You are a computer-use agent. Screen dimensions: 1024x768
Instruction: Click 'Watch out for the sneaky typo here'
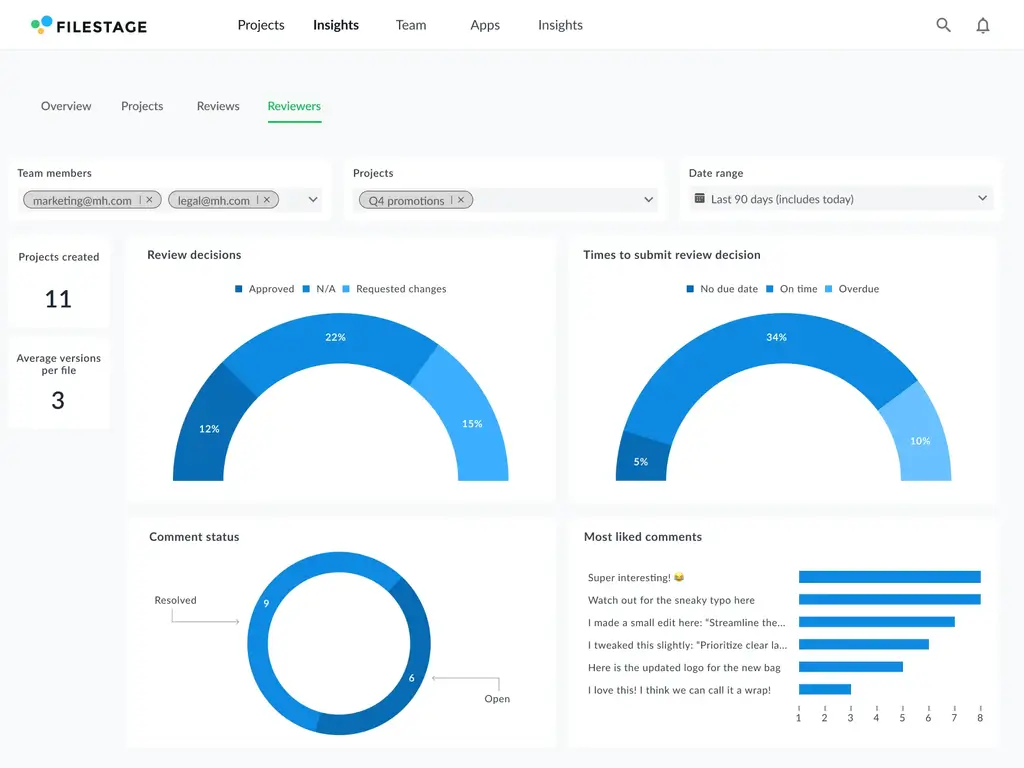coord(671,600)
